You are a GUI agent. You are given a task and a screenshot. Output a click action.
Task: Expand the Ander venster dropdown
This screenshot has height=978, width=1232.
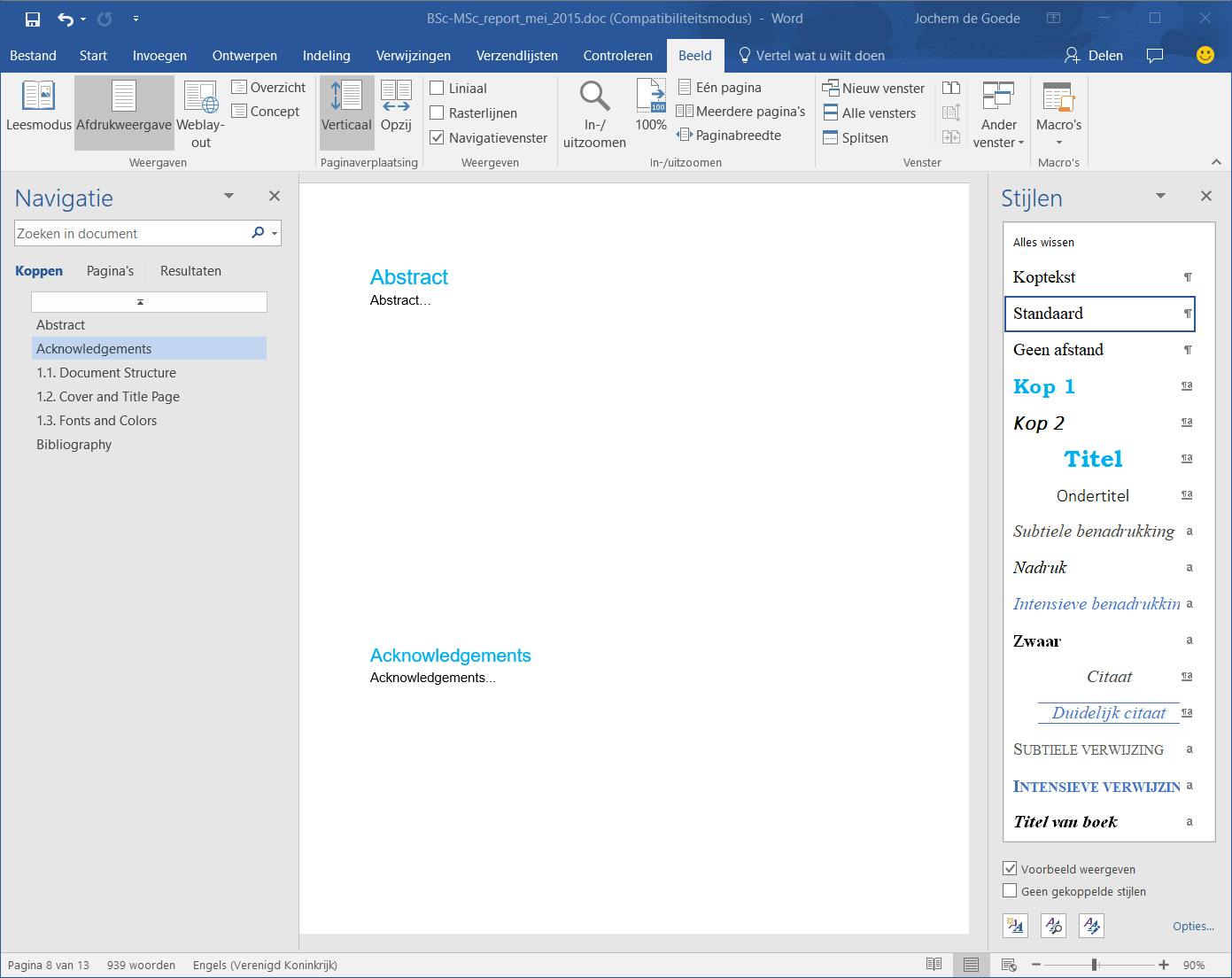[998, 135]
